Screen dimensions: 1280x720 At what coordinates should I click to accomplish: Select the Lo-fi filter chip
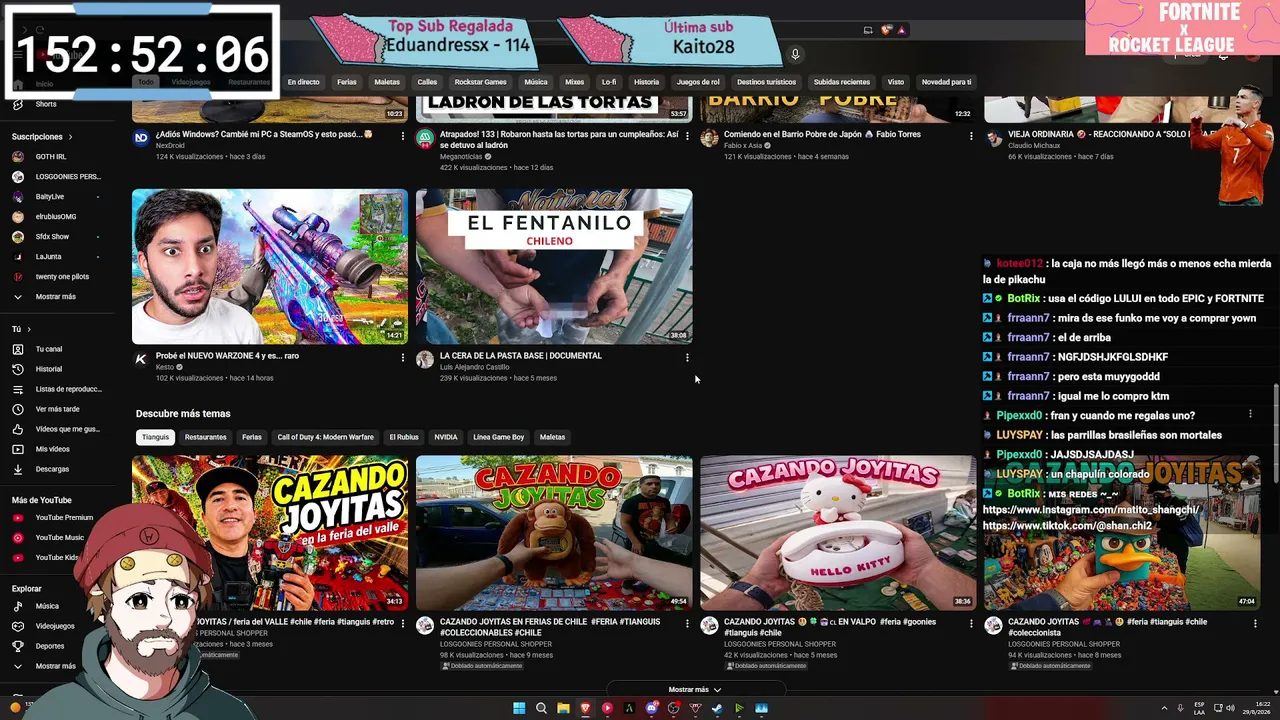[608, 82]
